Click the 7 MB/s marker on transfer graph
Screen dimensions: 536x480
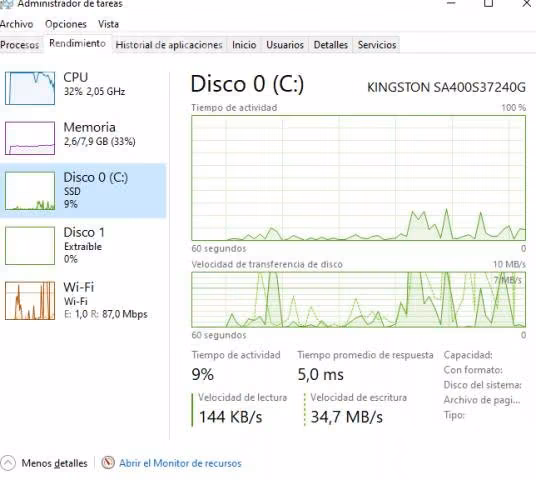click(507, 280)
